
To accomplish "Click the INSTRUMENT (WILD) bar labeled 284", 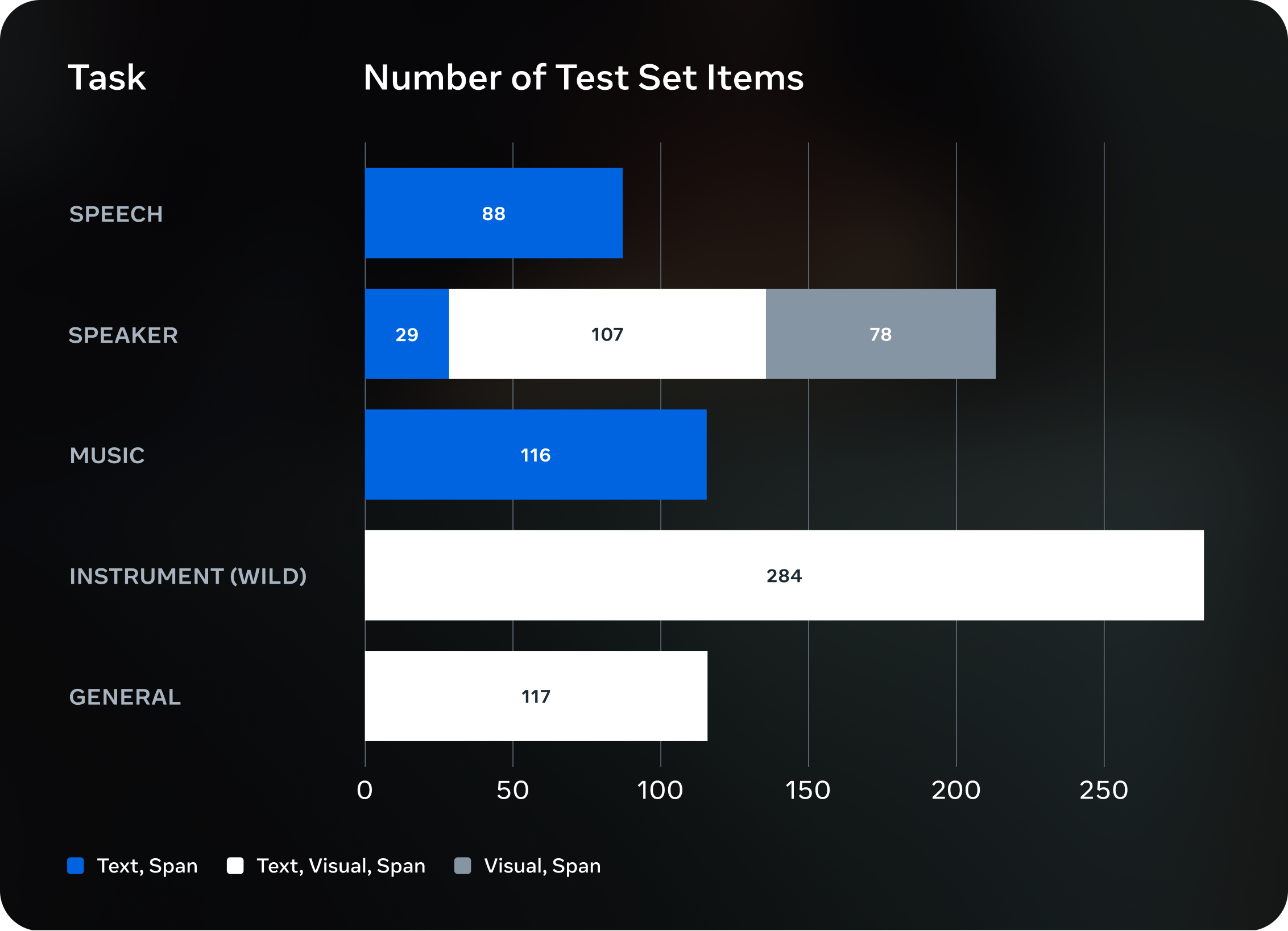I will click(784, 575).
